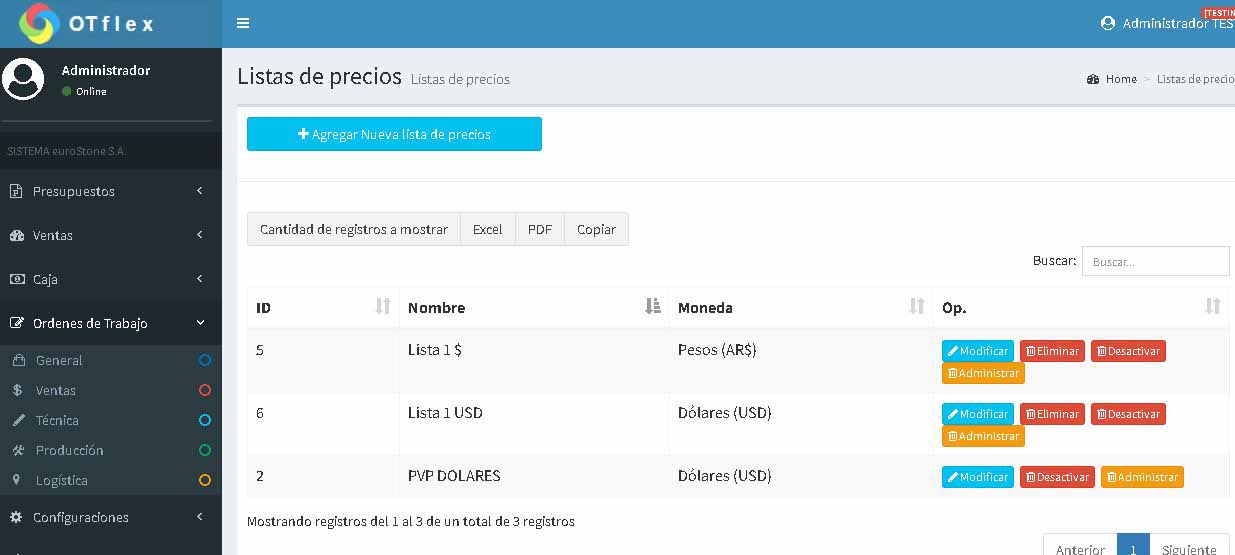Select the Técnica submenu item
This screenshot has height=555, width=1235.
(57, 420)
